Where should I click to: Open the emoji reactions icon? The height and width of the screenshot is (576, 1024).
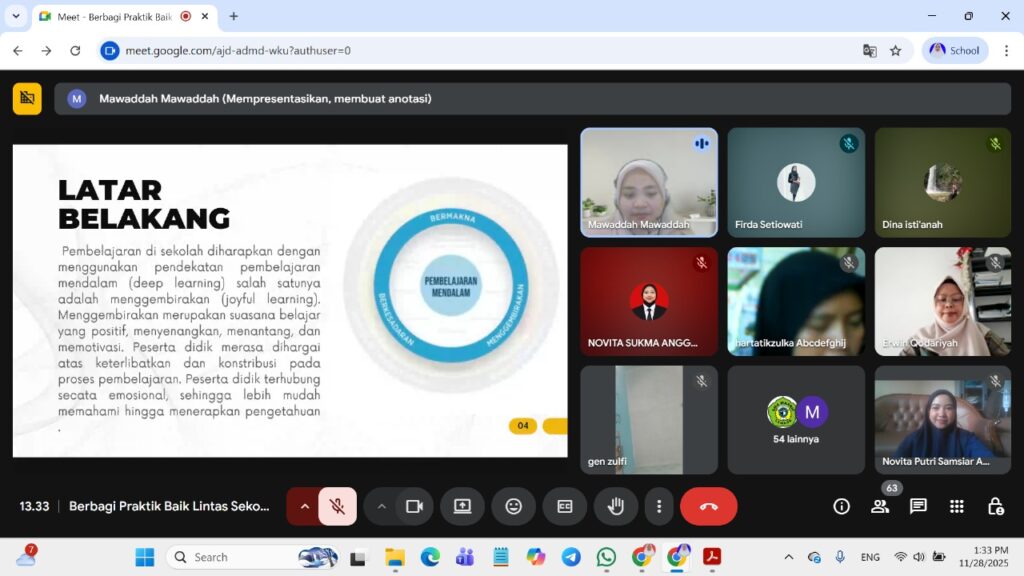(513, 506)
